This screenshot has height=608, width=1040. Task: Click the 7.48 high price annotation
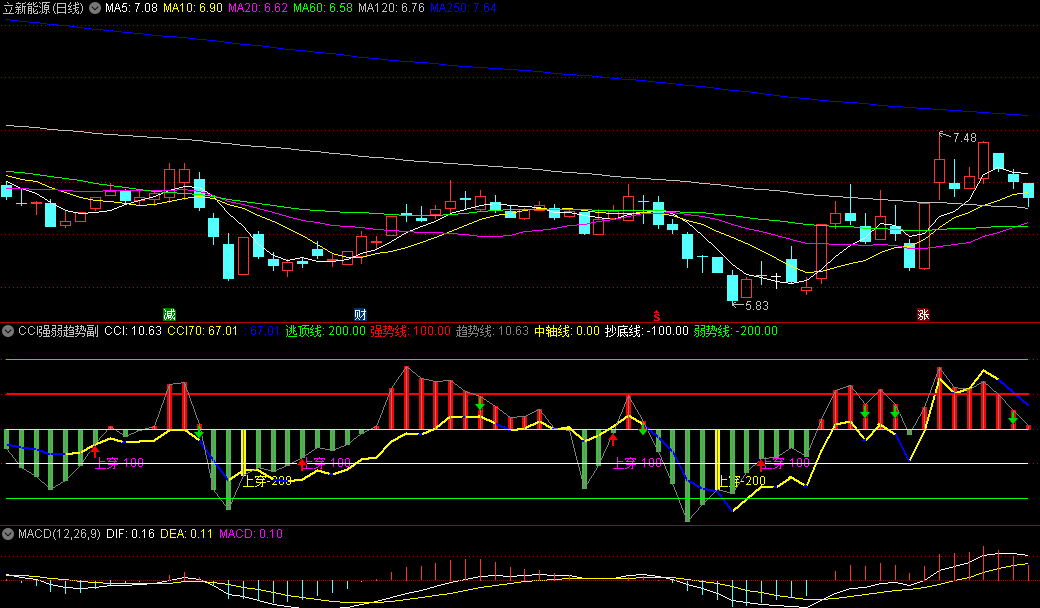tap(964, 138)
